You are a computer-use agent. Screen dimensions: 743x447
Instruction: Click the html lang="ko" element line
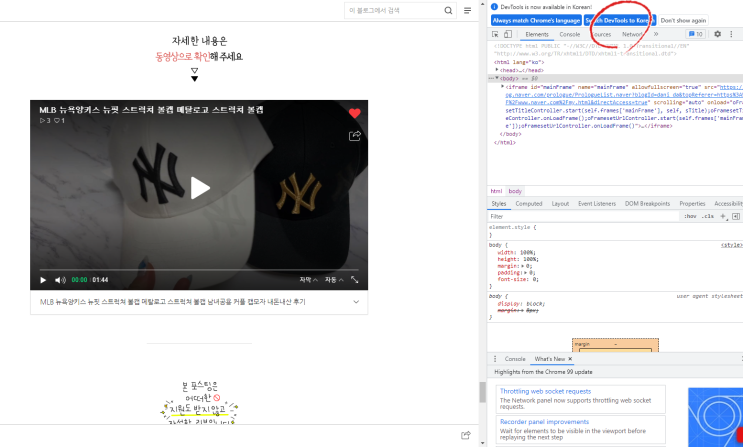[519, 62]
